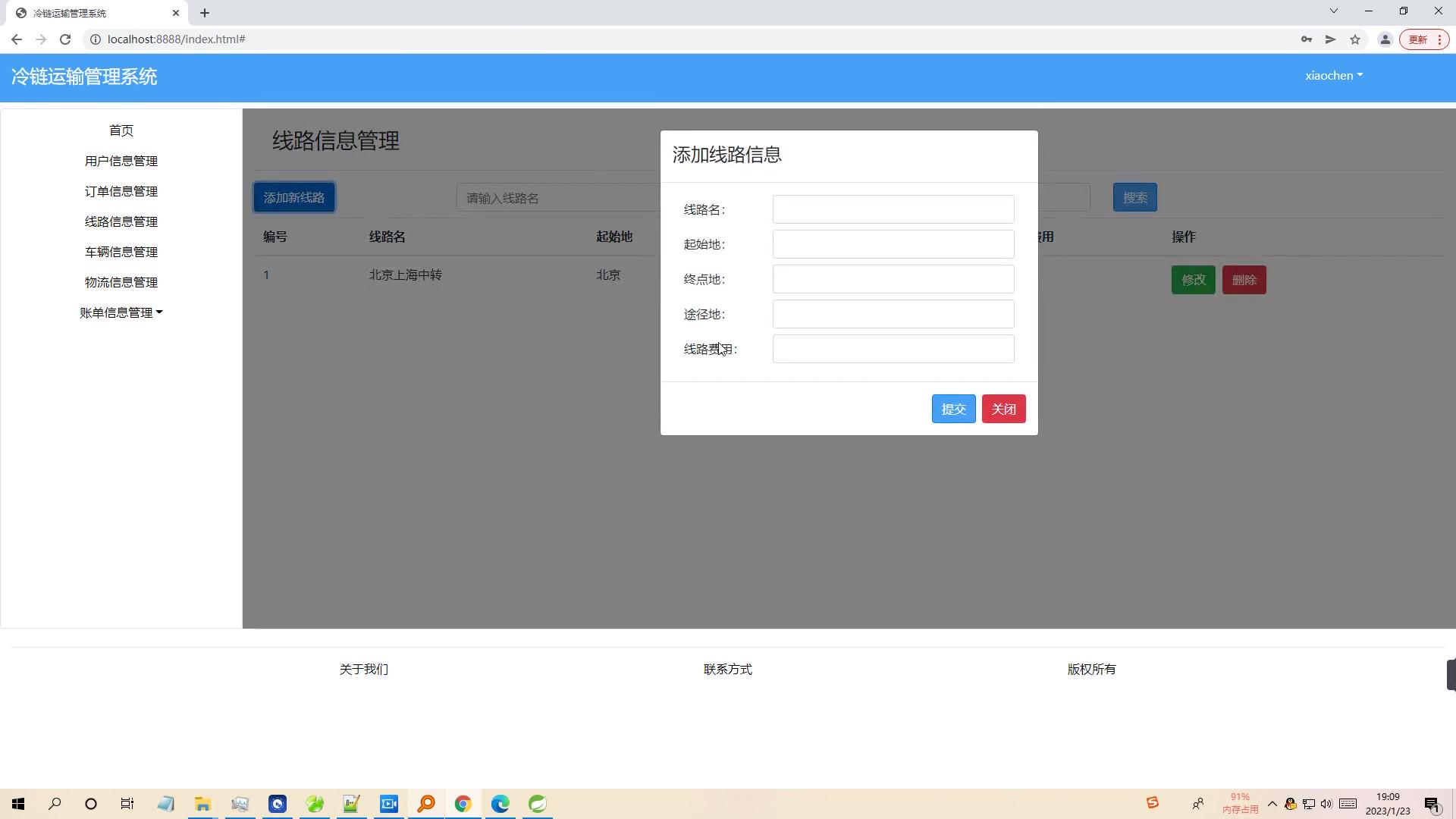Launch Microsoft Edge from the taskbar
This screenshot has height=819, width=1456.
500,804
